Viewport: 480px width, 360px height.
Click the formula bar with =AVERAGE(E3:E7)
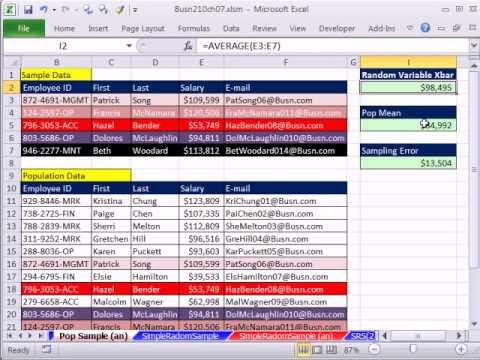click(x=333, y=46)
